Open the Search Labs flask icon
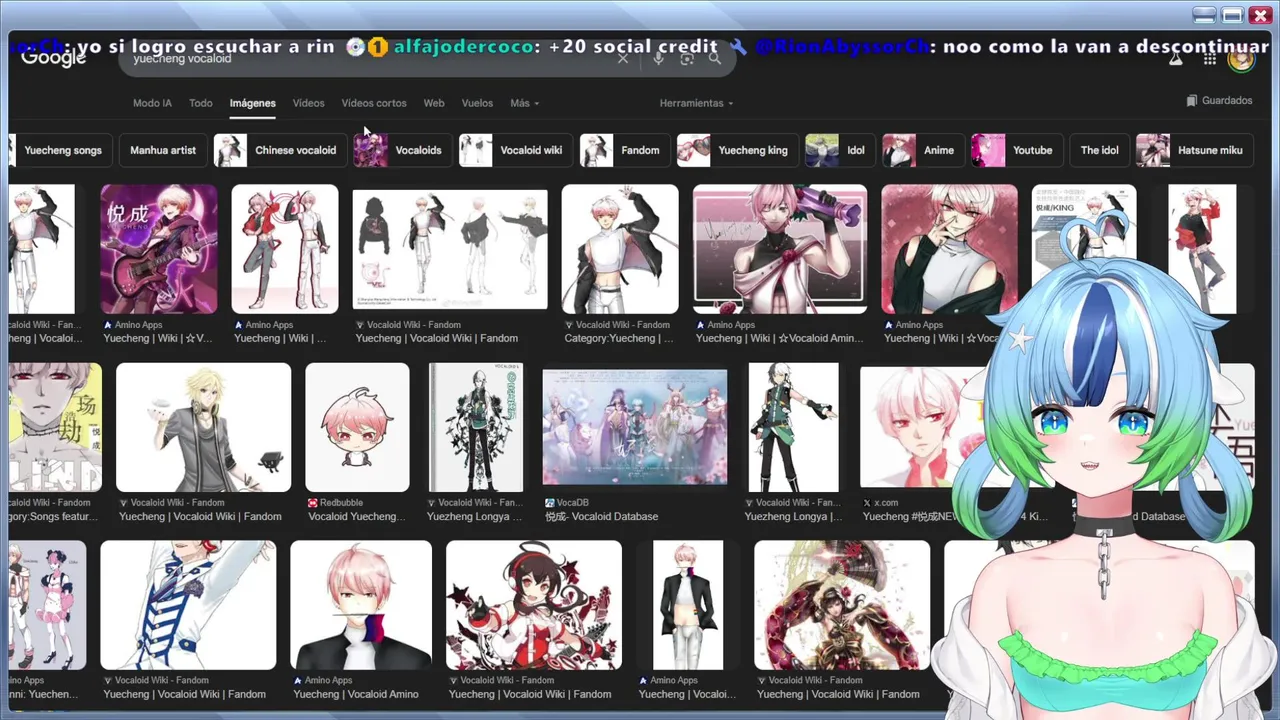This screenshot has width=1280, height=720. point(1176,60)
